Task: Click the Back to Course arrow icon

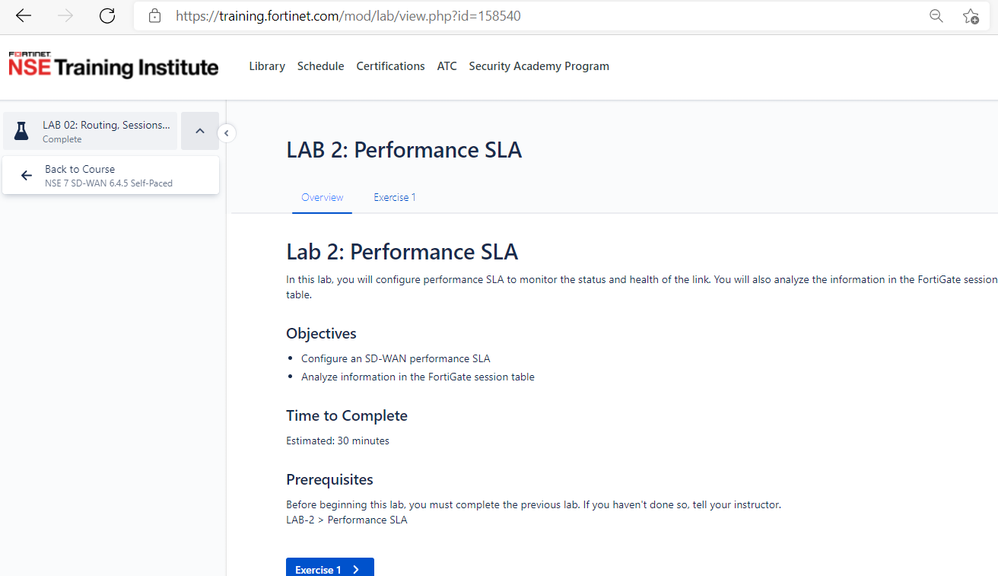Action: [27, 176]
